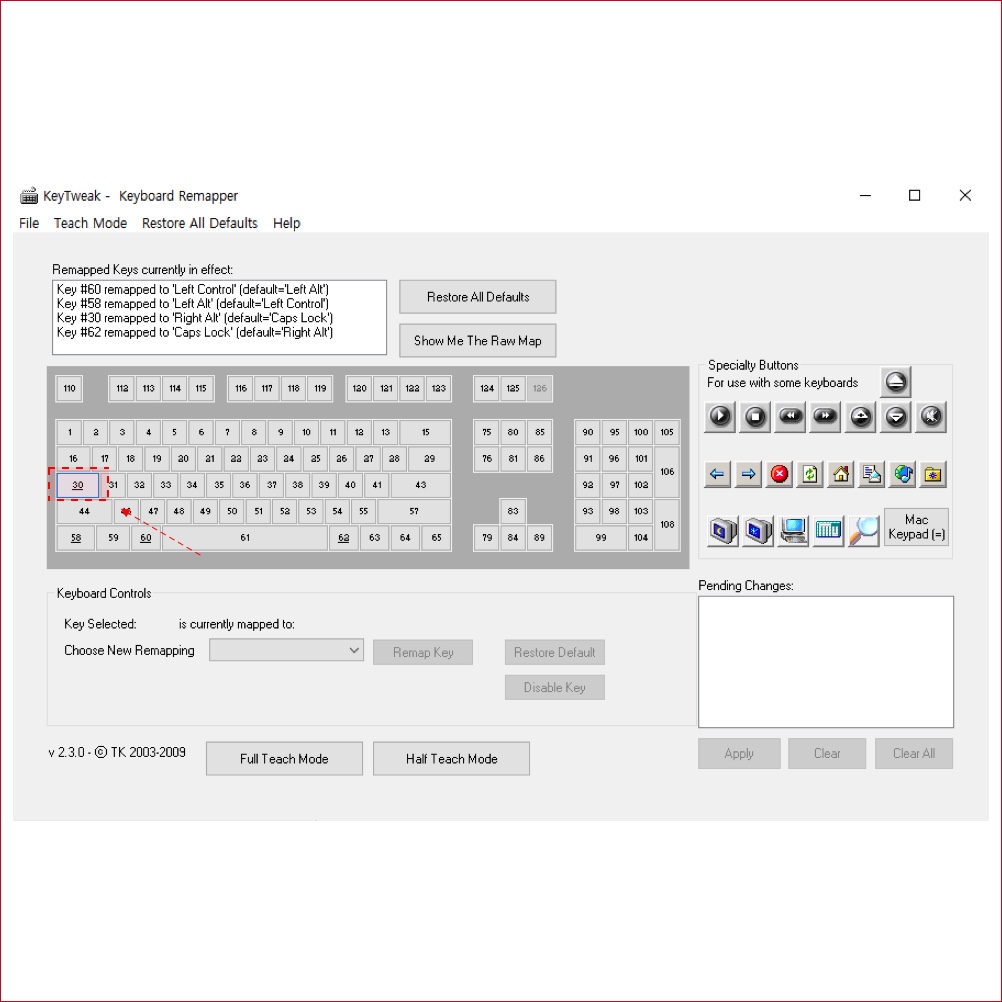Click the disabled Remap Key button
The image size is (1002, 1002).
[423, 652]
